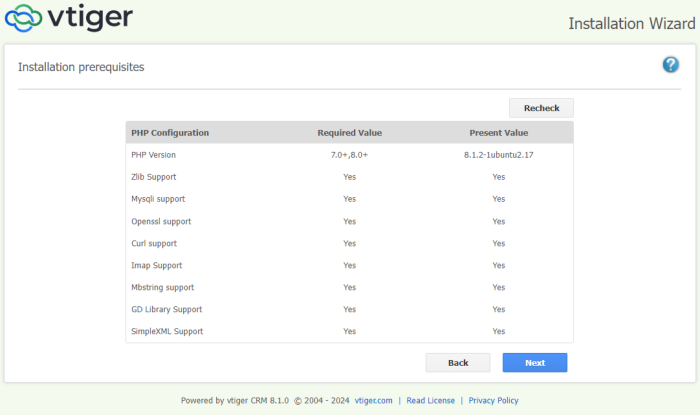
Task: Open the Read License link
Action: click(x=430, y=400)
